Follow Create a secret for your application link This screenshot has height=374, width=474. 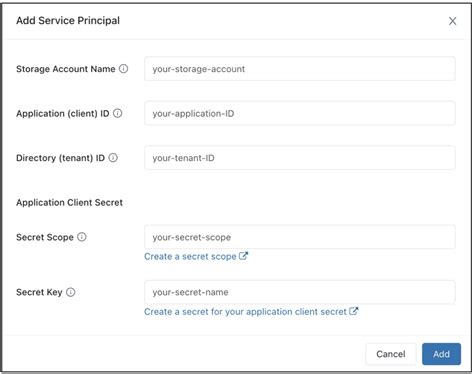(x=245, y=312)
